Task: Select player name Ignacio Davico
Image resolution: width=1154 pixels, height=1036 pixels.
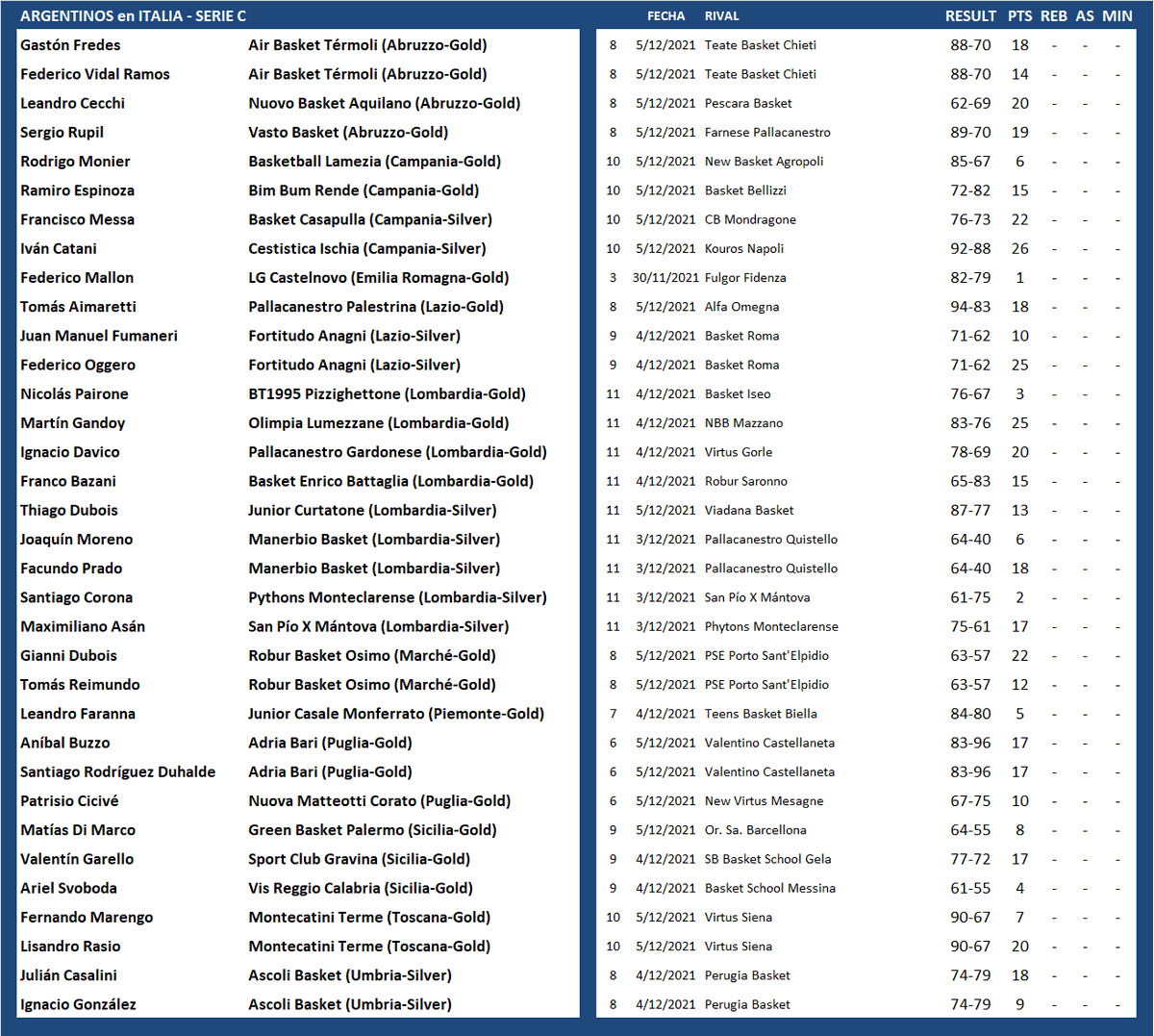Action: [70, 452]
